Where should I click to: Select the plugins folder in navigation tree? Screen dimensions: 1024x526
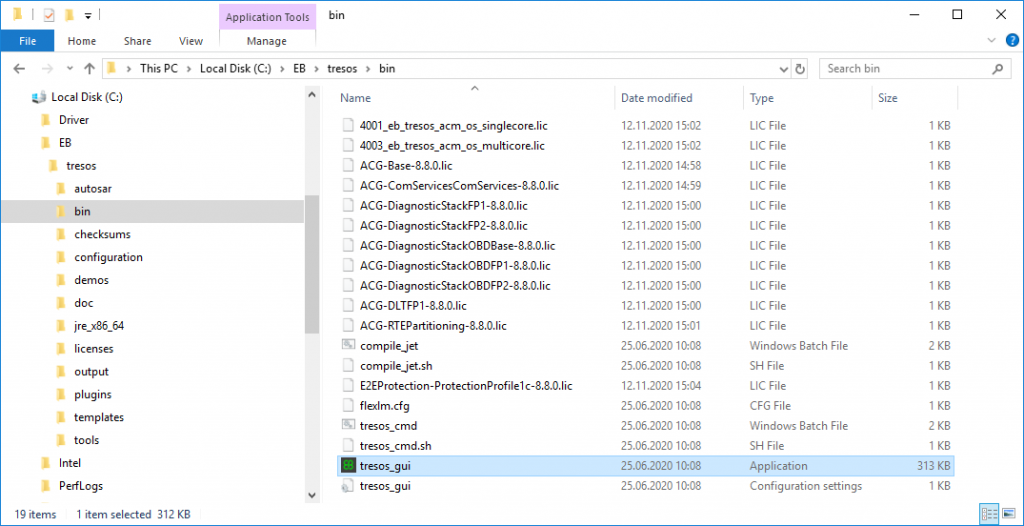[92, 395]
